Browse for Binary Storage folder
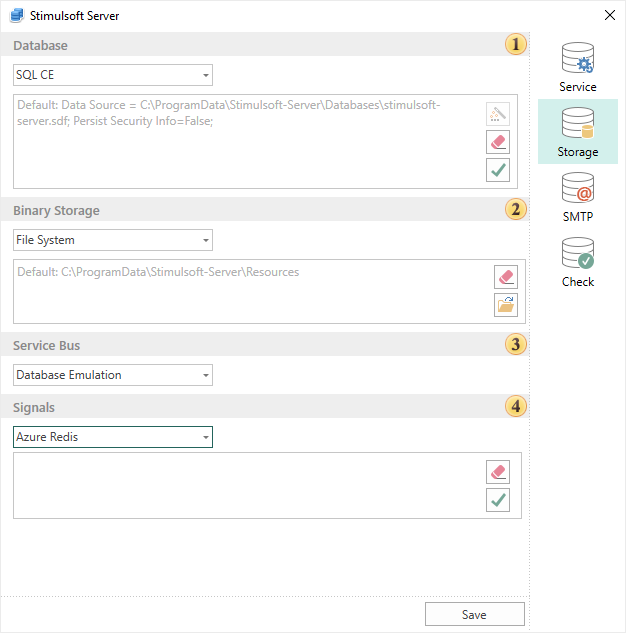This screenshot has height=633, width=626. (506, 305)
